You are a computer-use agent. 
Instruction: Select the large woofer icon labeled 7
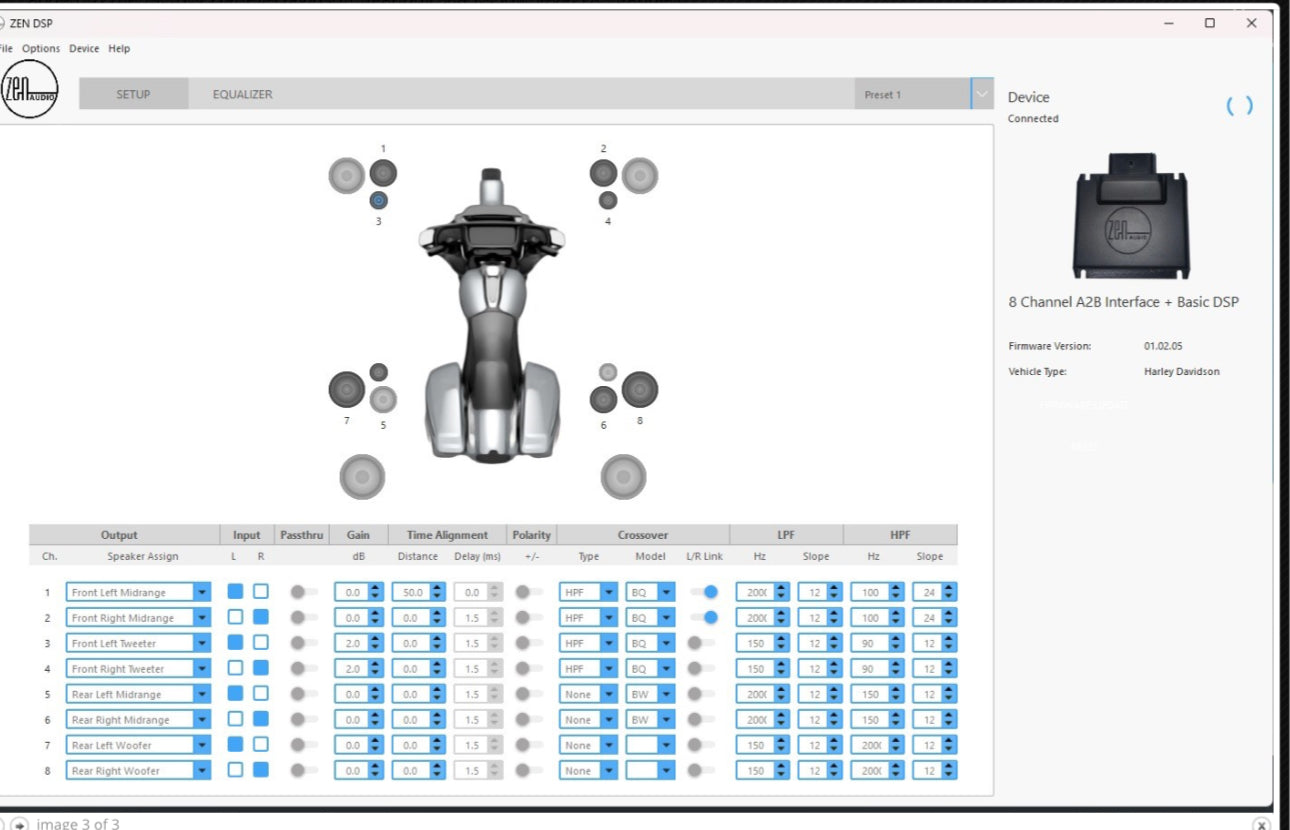[x=347, y=389]
